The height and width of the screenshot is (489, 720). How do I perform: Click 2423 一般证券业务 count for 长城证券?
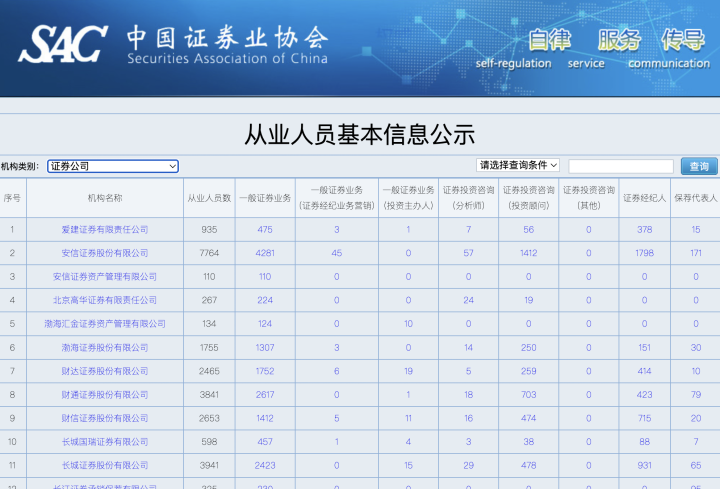point(265,466)
